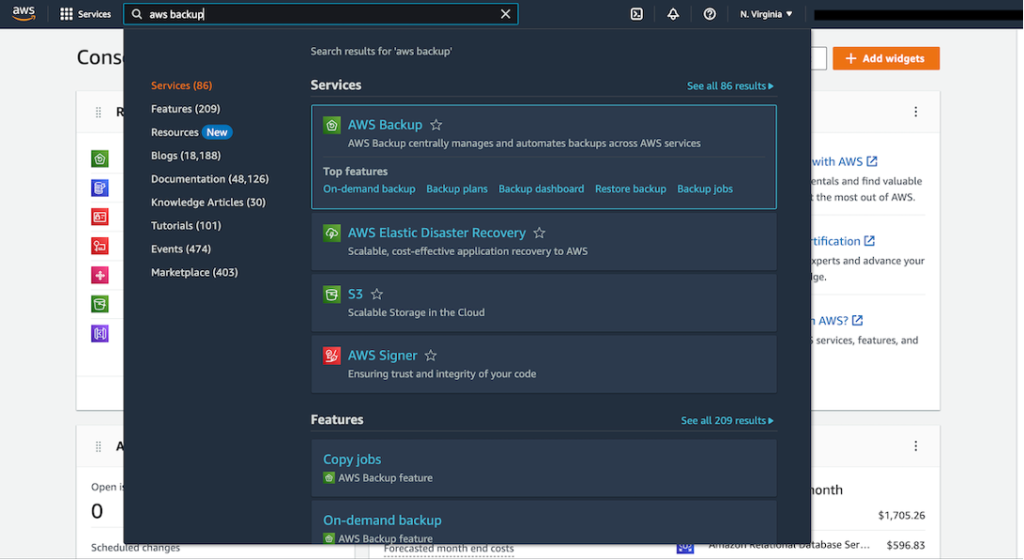
Task: Open the S3 service link
Action: tap(355, 294)
